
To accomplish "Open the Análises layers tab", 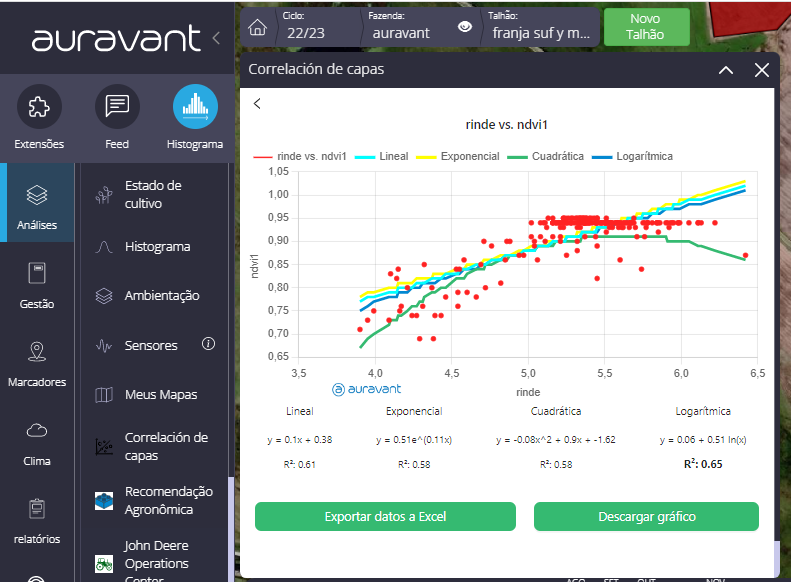I will (37, 203).
